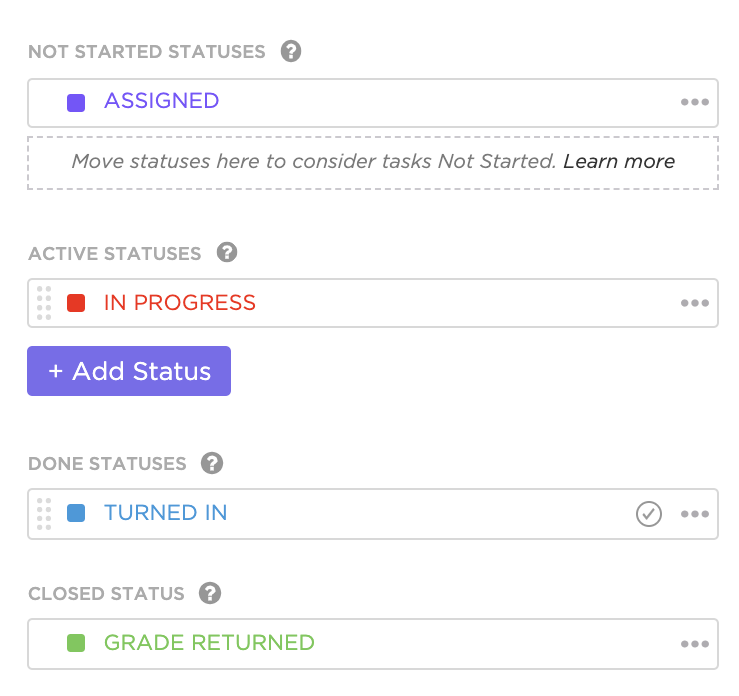739x696 pixels.
Task: Open ellipsis menu for Turned In status
Action: [x=694, y=514]
